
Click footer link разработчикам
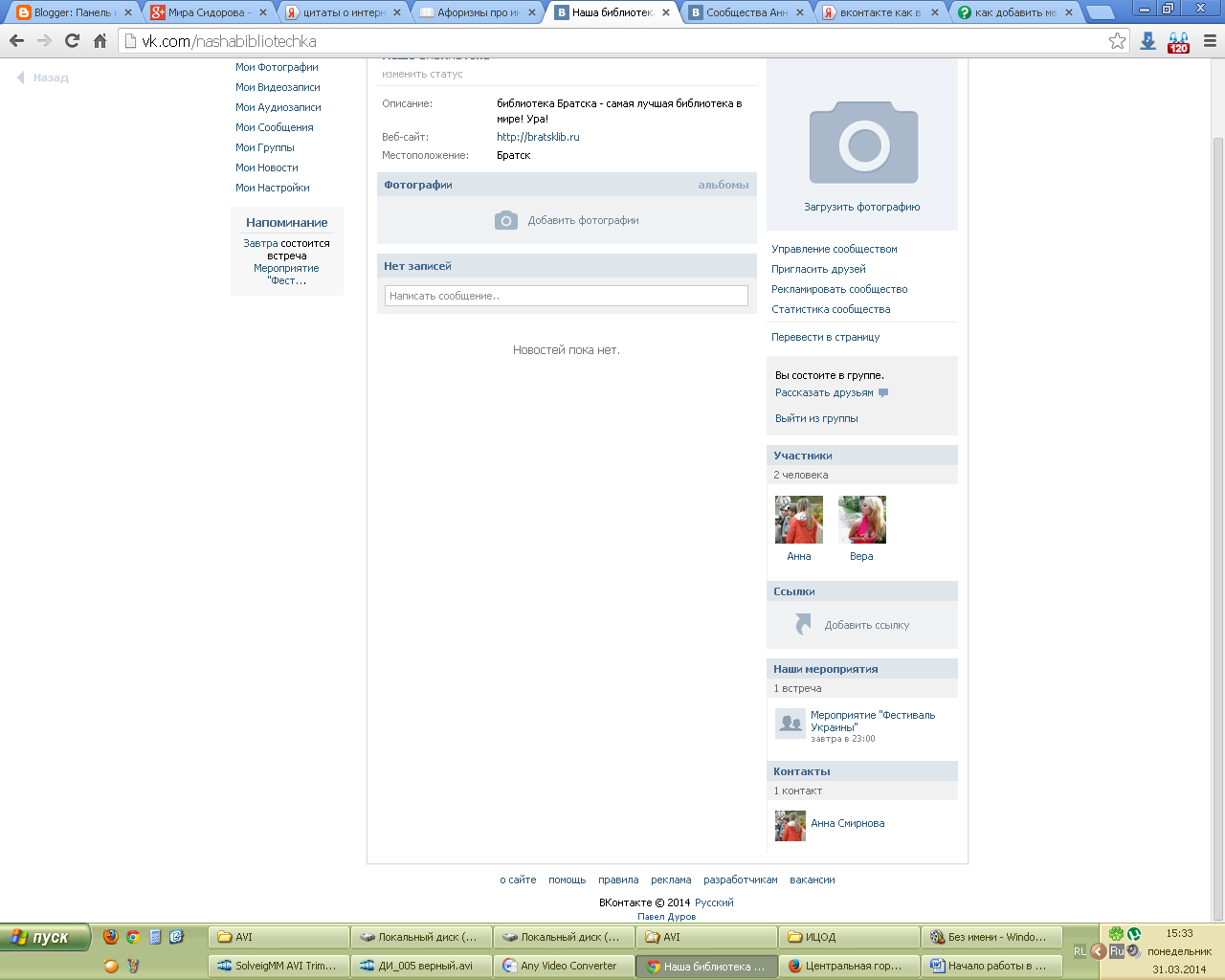(741, 880)
